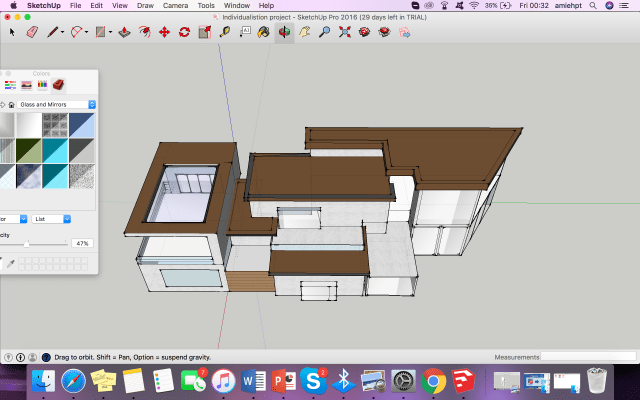Click the Send to LayOut icon
This screenshot has width=640, height=400.
[x=404, y=32]
